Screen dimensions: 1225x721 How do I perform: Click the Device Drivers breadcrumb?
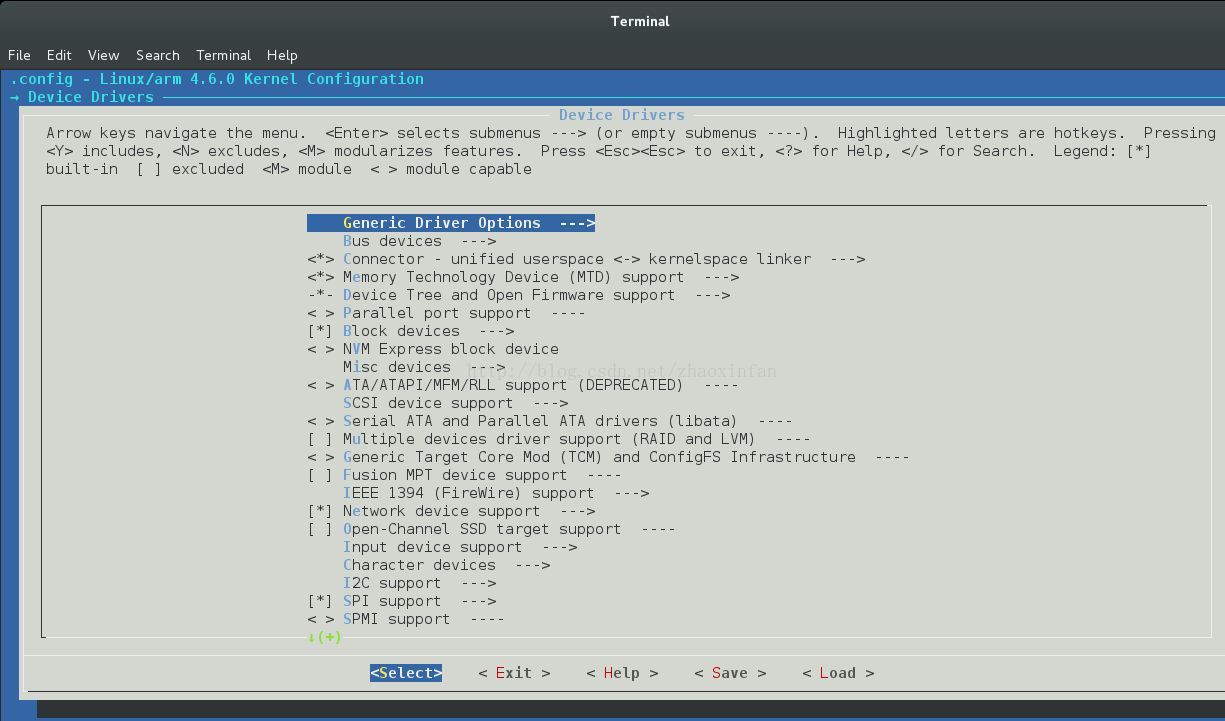(x=91, y=97)
